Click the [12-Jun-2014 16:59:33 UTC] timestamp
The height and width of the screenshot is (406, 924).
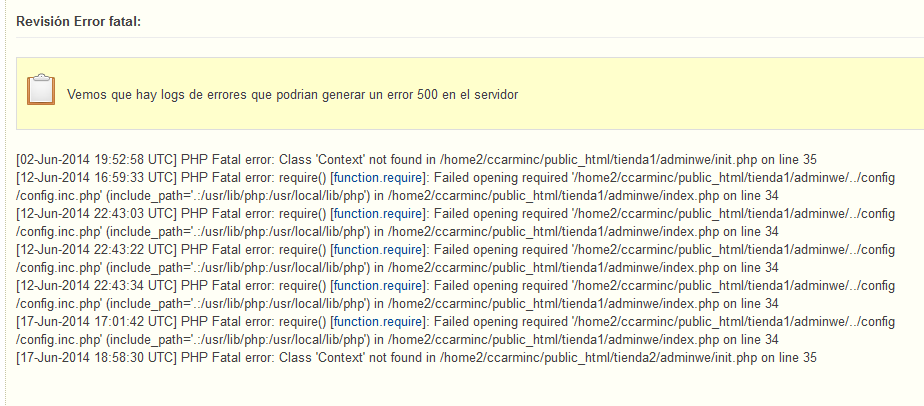tap(97, 177)
